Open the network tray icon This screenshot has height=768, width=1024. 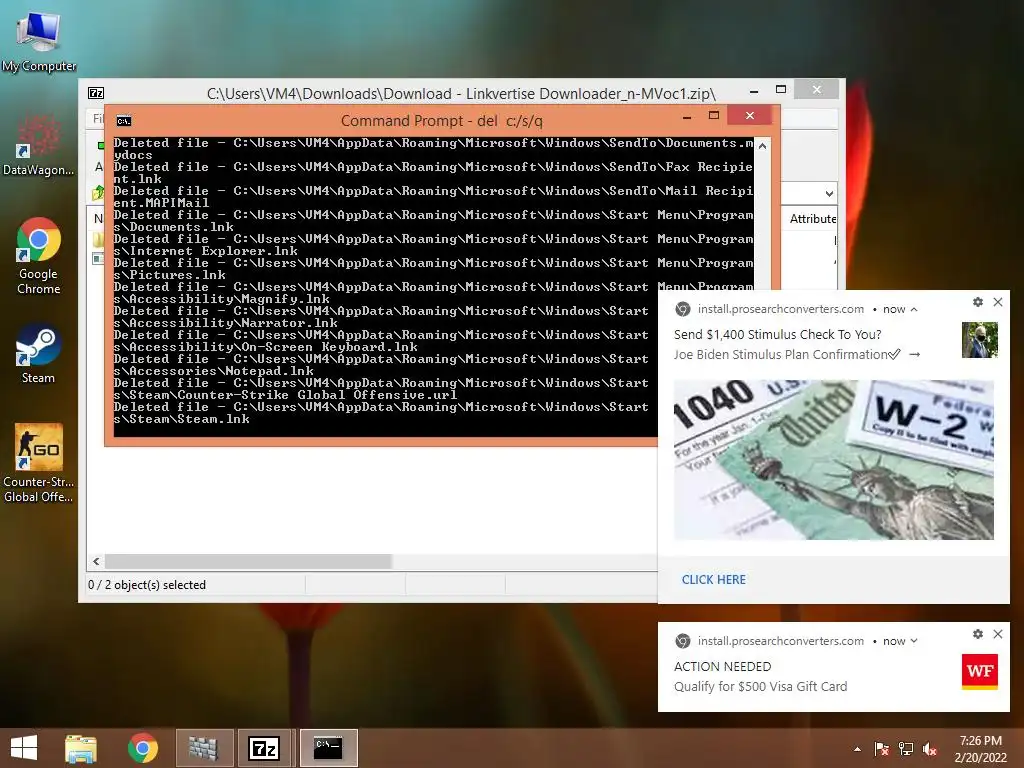pos(906,749)
